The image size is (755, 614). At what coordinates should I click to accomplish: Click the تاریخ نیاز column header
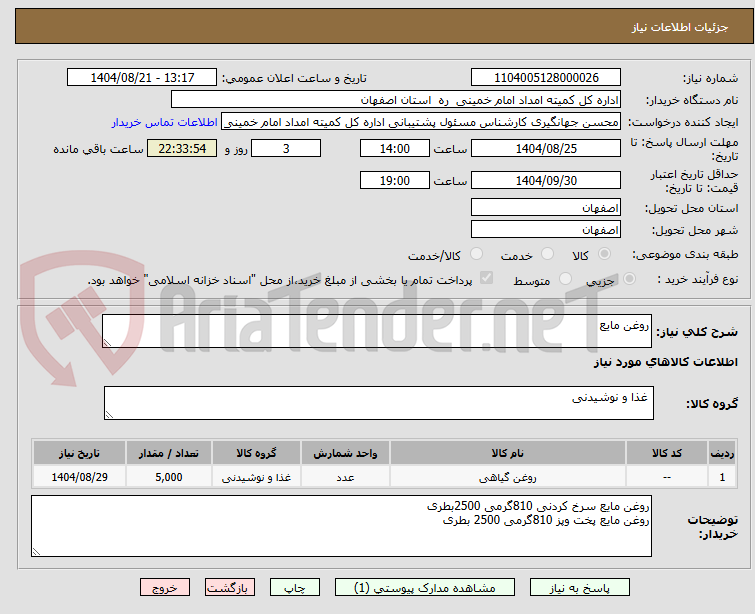79,453
